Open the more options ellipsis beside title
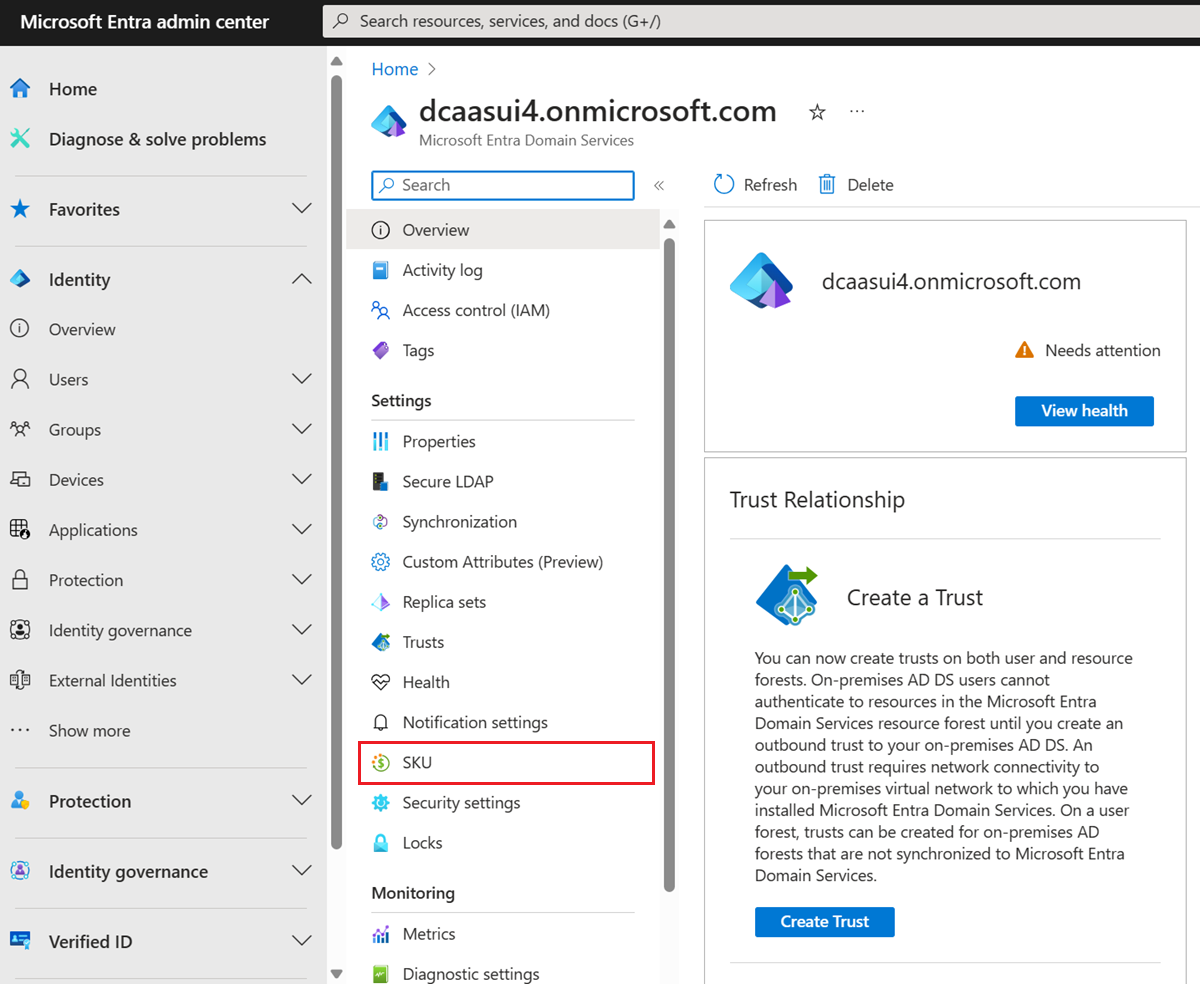 coord(857,111)
